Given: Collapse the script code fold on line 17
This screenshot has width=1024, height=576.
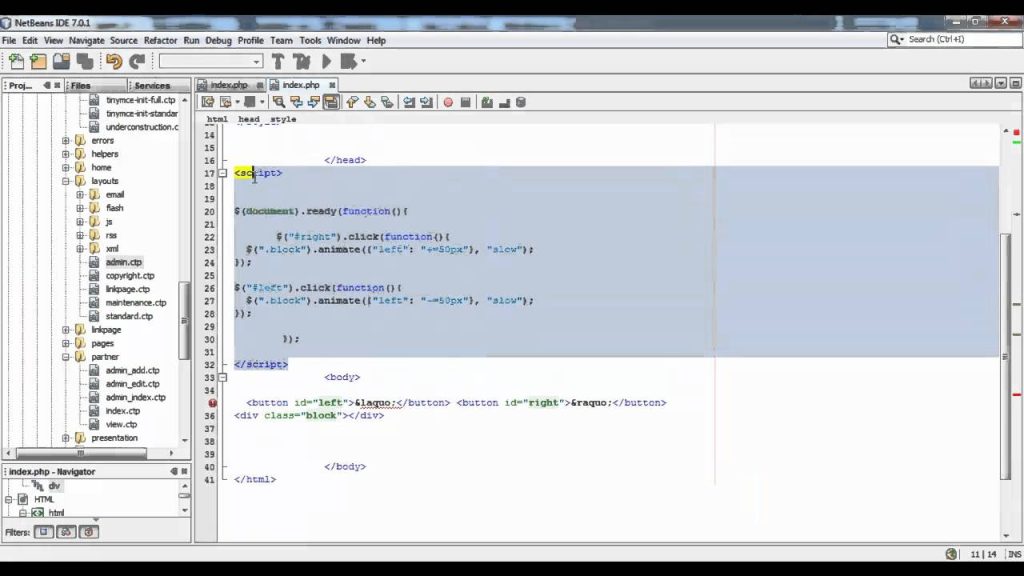Looking at the screenshot, I should 222,173.
